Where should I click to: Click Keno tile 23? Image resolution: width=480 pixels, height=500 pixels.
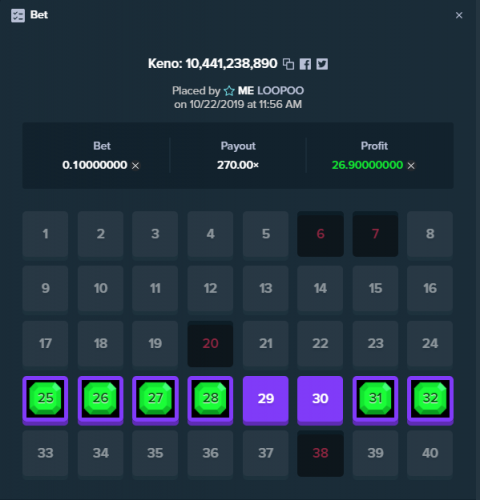pyautogui.click(x=375, y=344)
